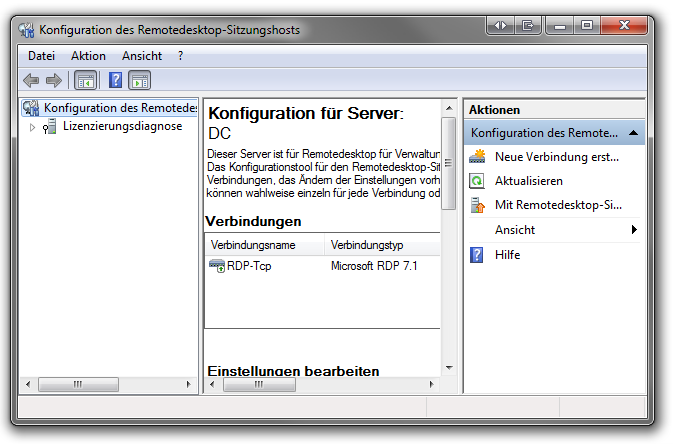Screen dimensions: 677x444
Task: Toggle the action pane toolbar icon
Action: pos(140,80)
